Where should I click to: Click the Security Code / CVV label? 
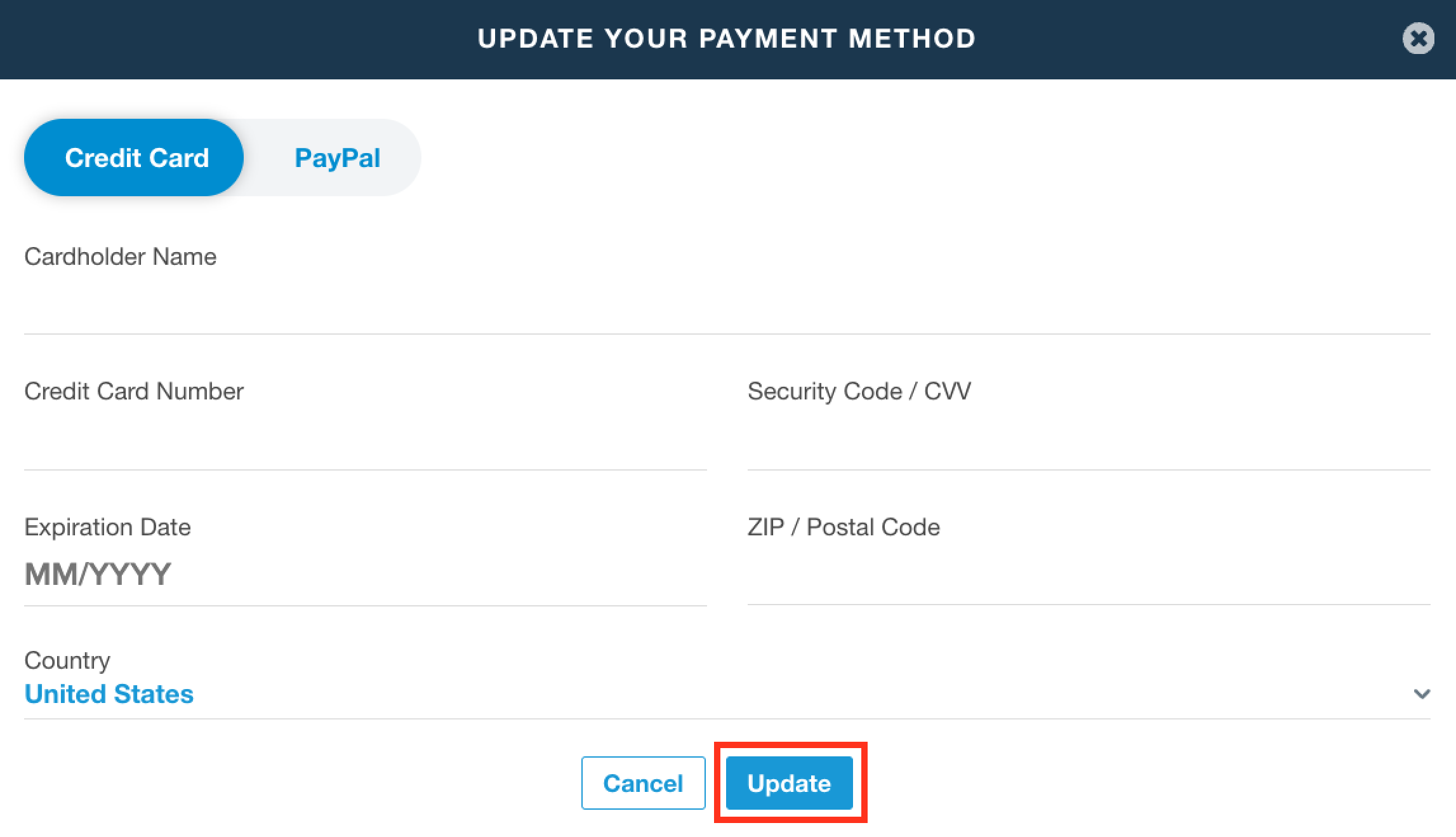click(x=859, y=391)
